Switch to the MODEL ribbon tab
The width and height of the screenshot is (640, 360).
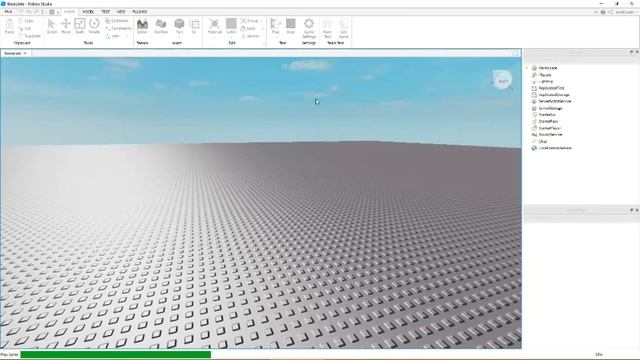click(x=88, y=12)
